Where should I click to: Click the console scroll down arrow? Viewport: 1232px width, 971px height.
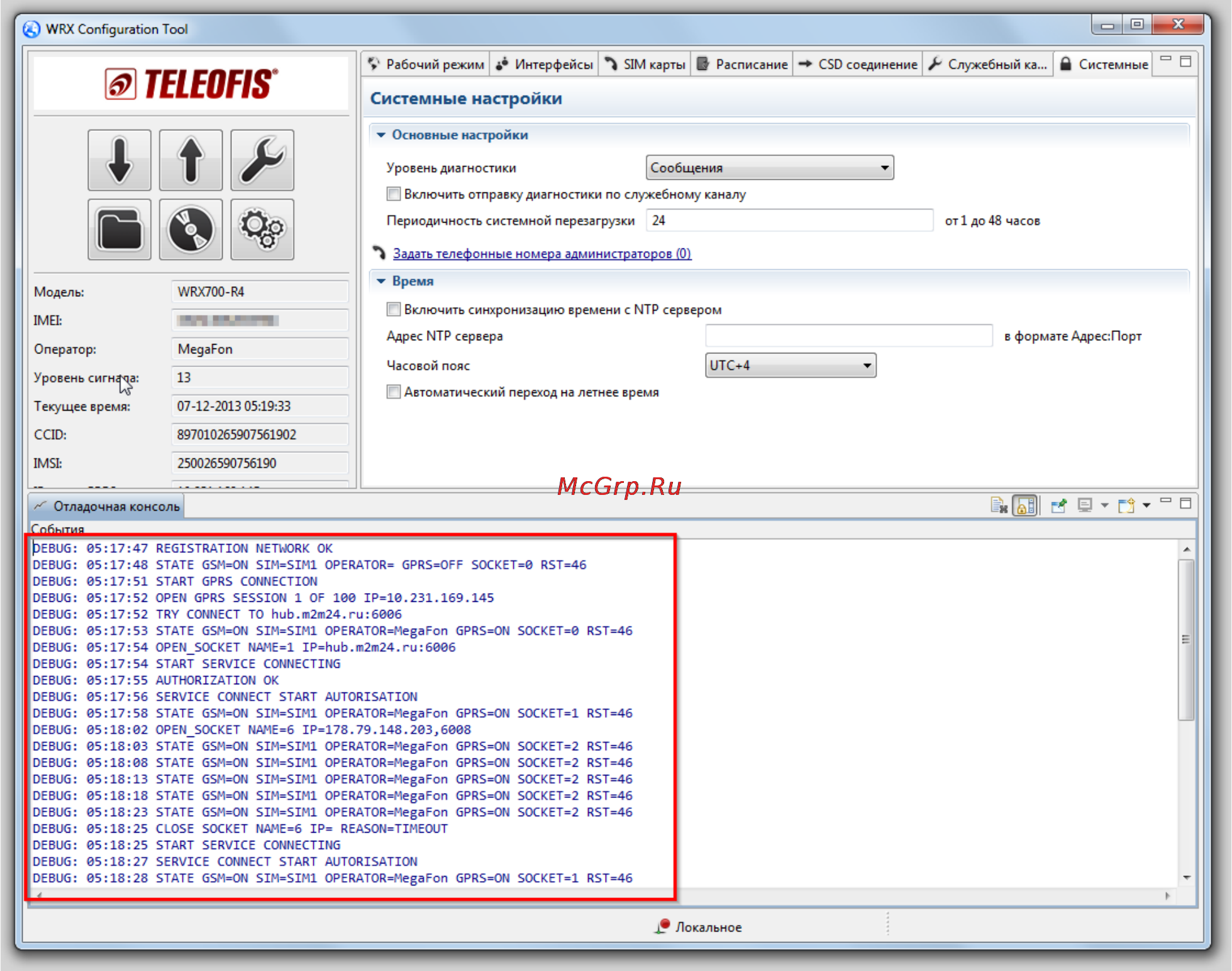1186,877
